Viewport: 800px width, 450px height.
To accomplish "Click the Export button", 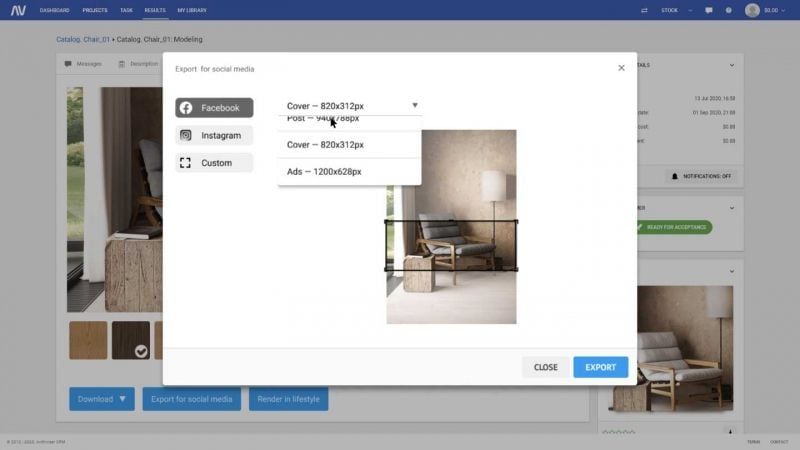I will (x=601, y=367).
